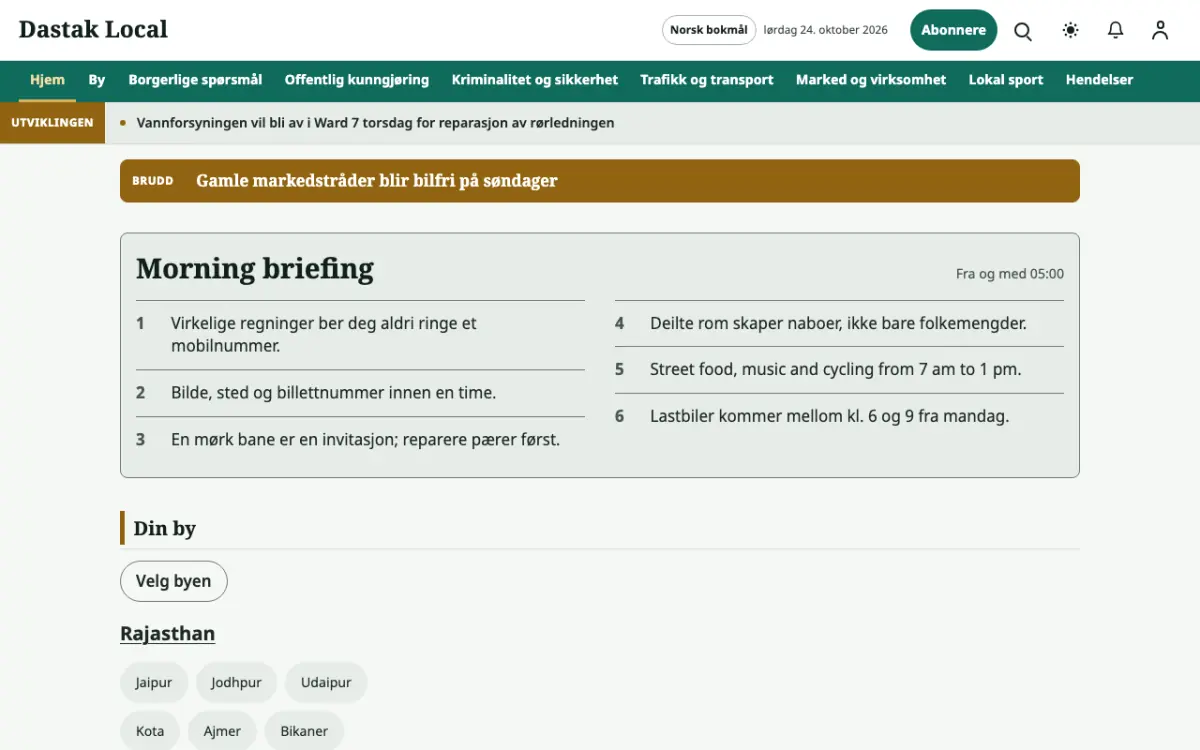Select the Bikaner city chip

point(304,731)
